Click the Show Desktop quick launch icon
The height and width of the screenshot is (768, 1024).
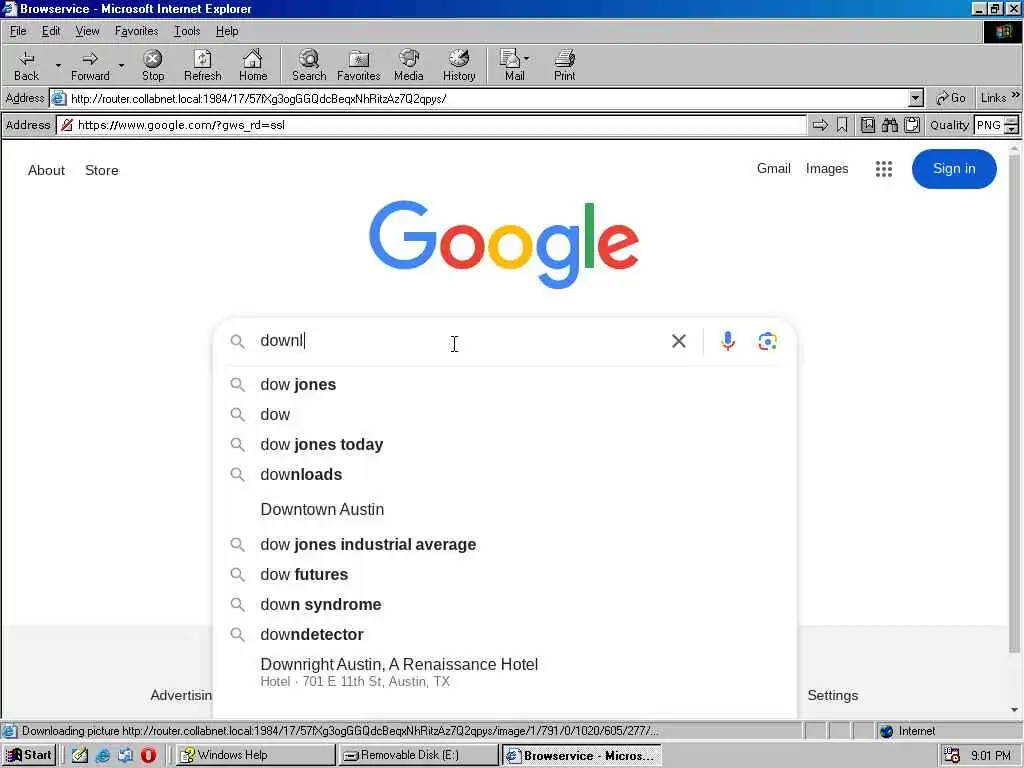(80, 755)
